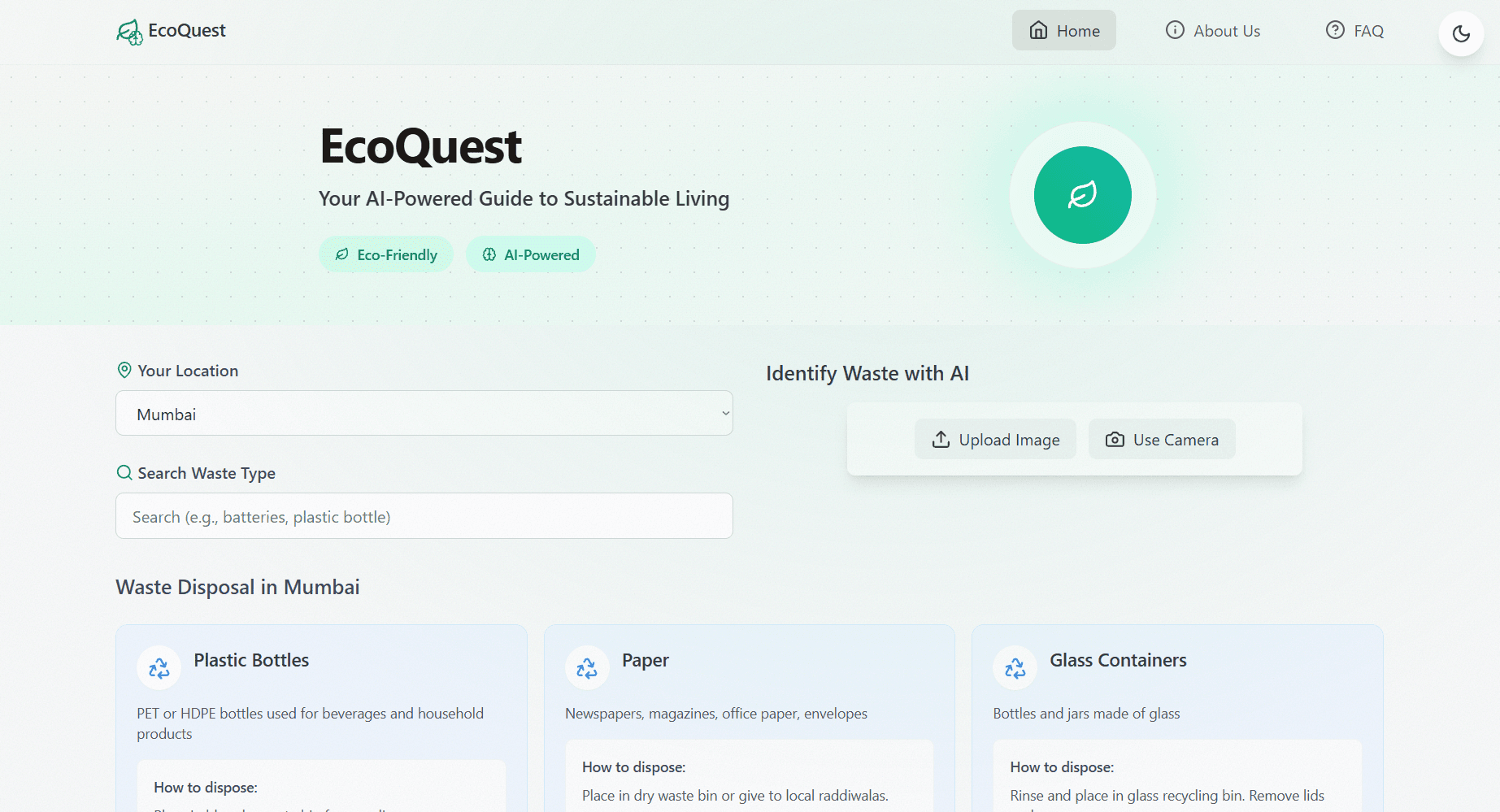Click the EcoQuest leaf logo icon
This screenshot has width=1500, height=812.
(129, 32)
